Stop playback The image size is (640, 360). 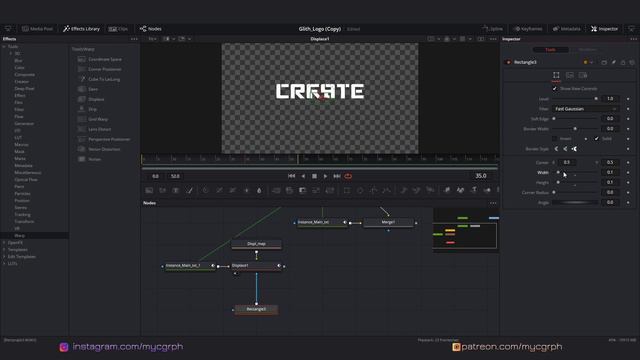(x=314, y=176)
